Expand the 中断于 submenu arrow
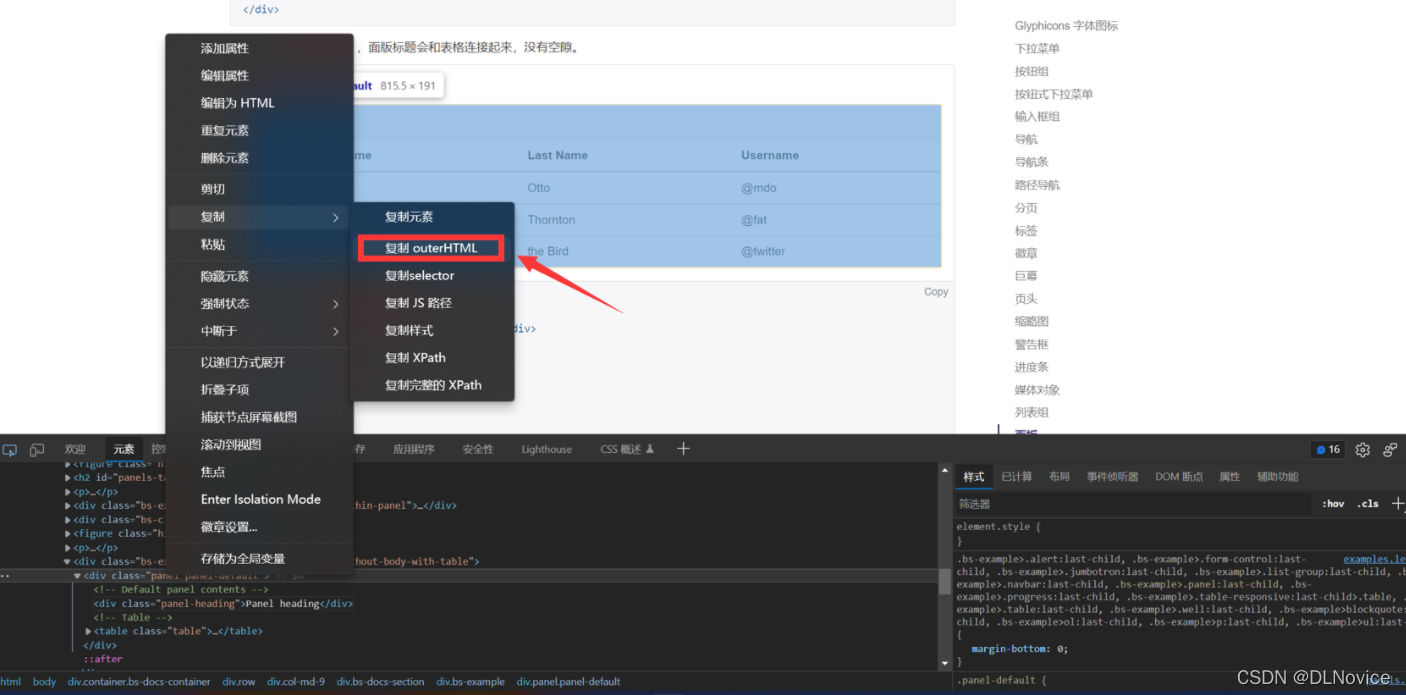Screen dimensions: 1406x695 (335, 331)
